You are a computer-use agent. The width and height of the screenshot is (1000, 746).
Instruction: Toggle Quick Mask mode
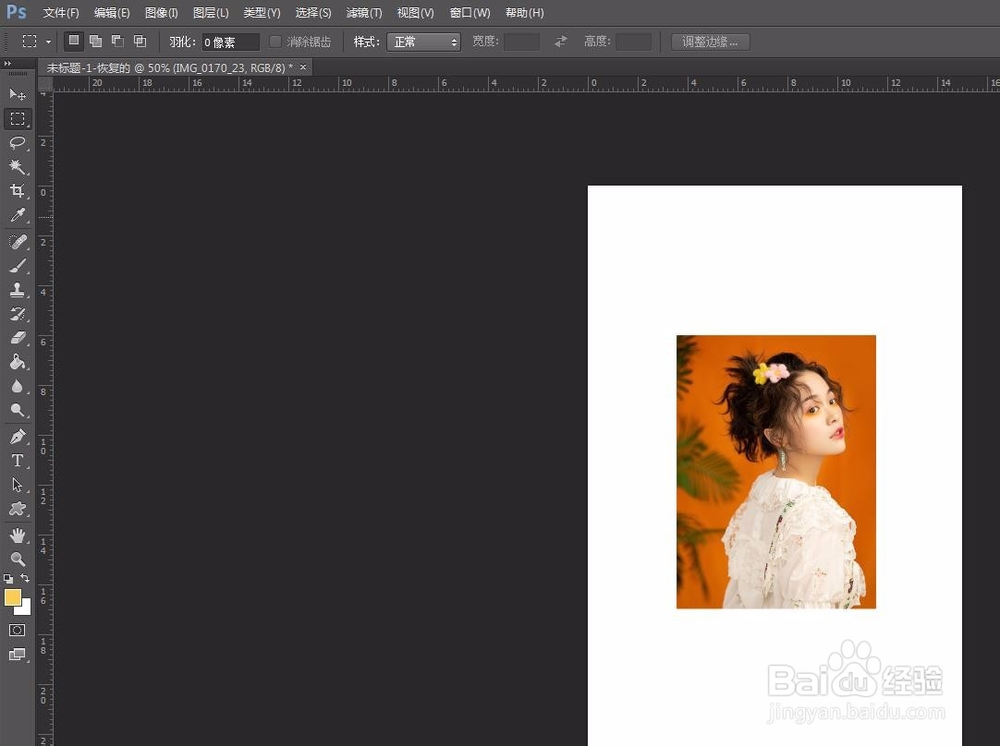pyautogui.click(x=17, y=630)
